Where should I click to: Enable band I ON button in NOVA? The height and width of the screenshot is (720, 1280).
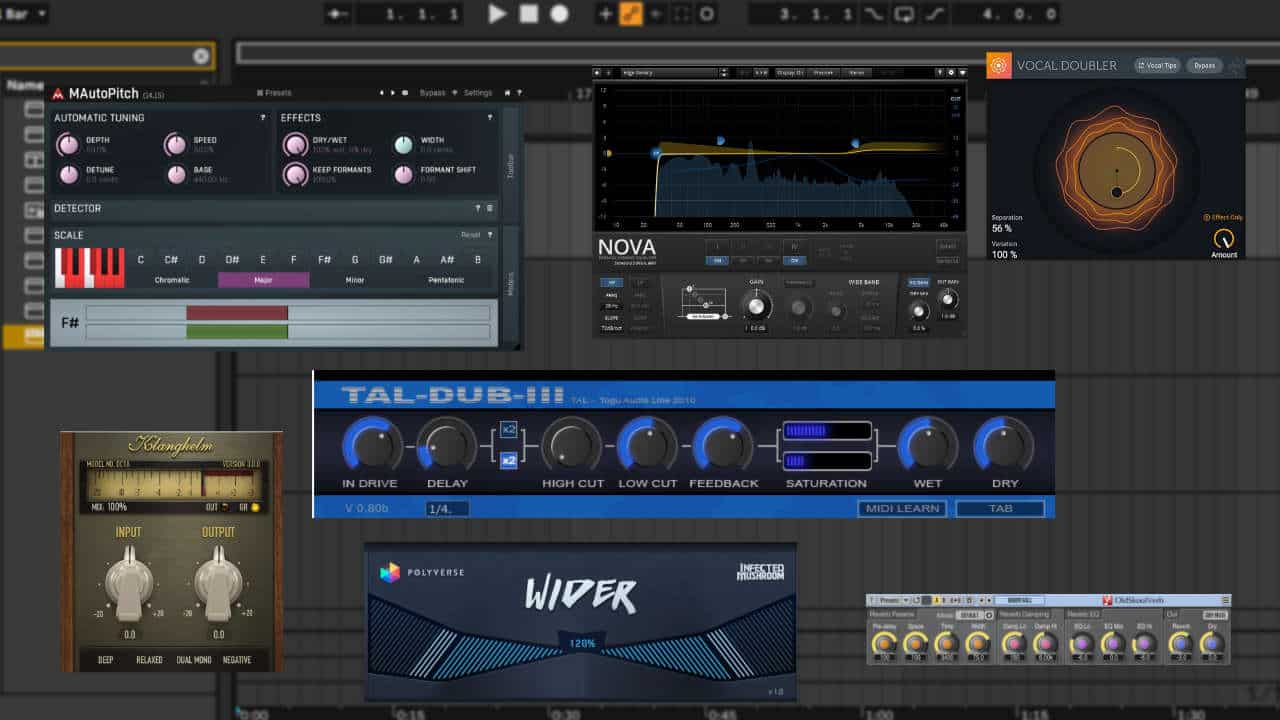pyautogui.click(x=716, y=260)
